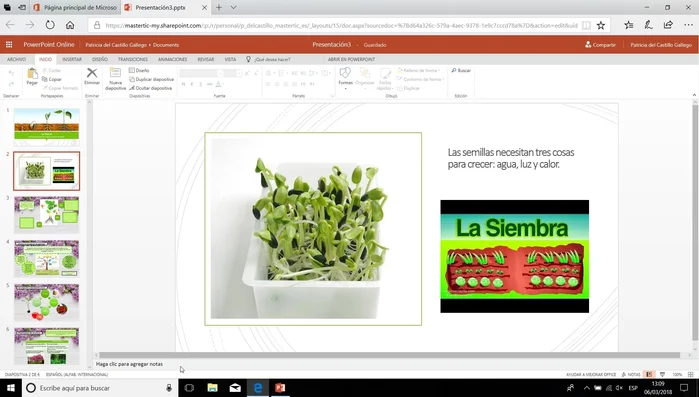Viewport: 699px width, 397px height.
Task: Open the favorites hub icon
Action: pos(629,25)
